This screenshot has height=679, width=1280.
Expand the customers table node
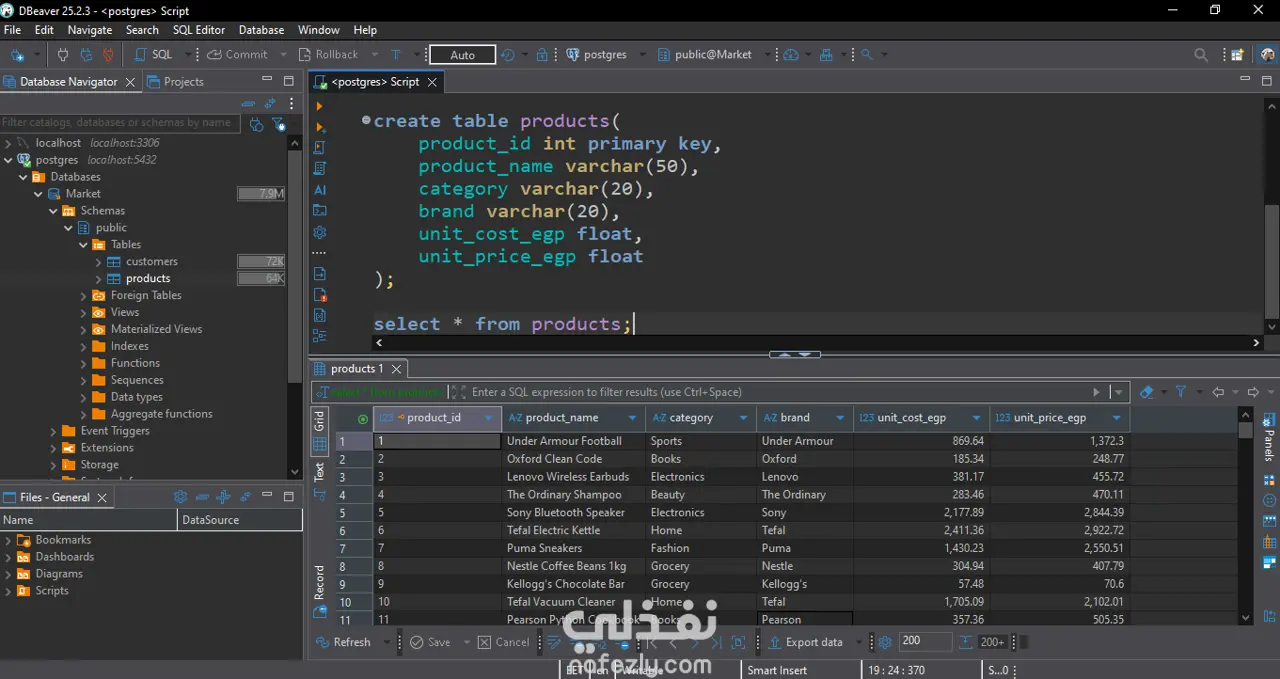coord(99,262)
